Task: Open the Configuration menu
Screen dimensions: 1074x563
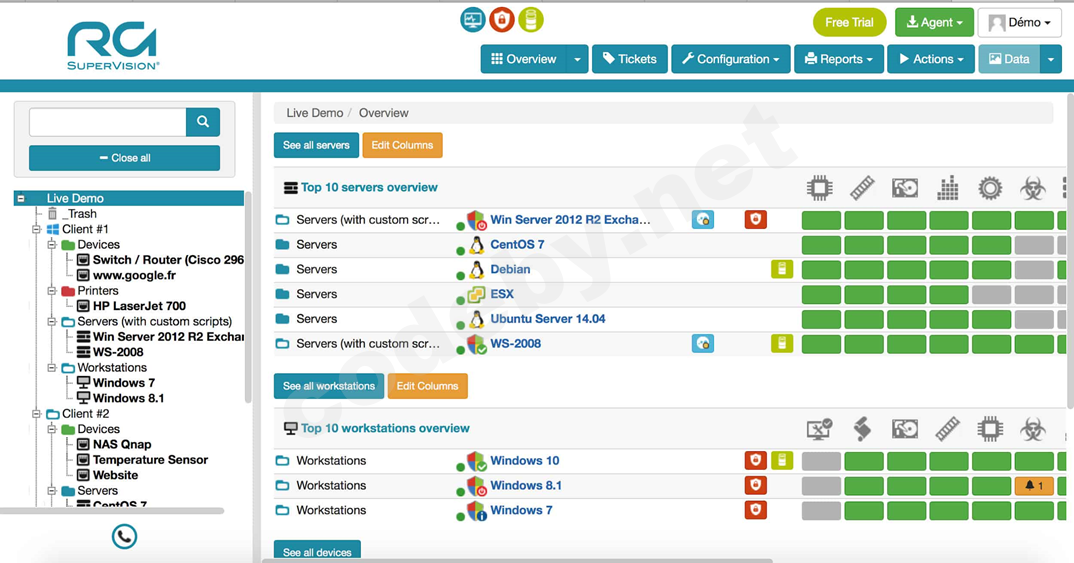Action: (x=731, y=59)
